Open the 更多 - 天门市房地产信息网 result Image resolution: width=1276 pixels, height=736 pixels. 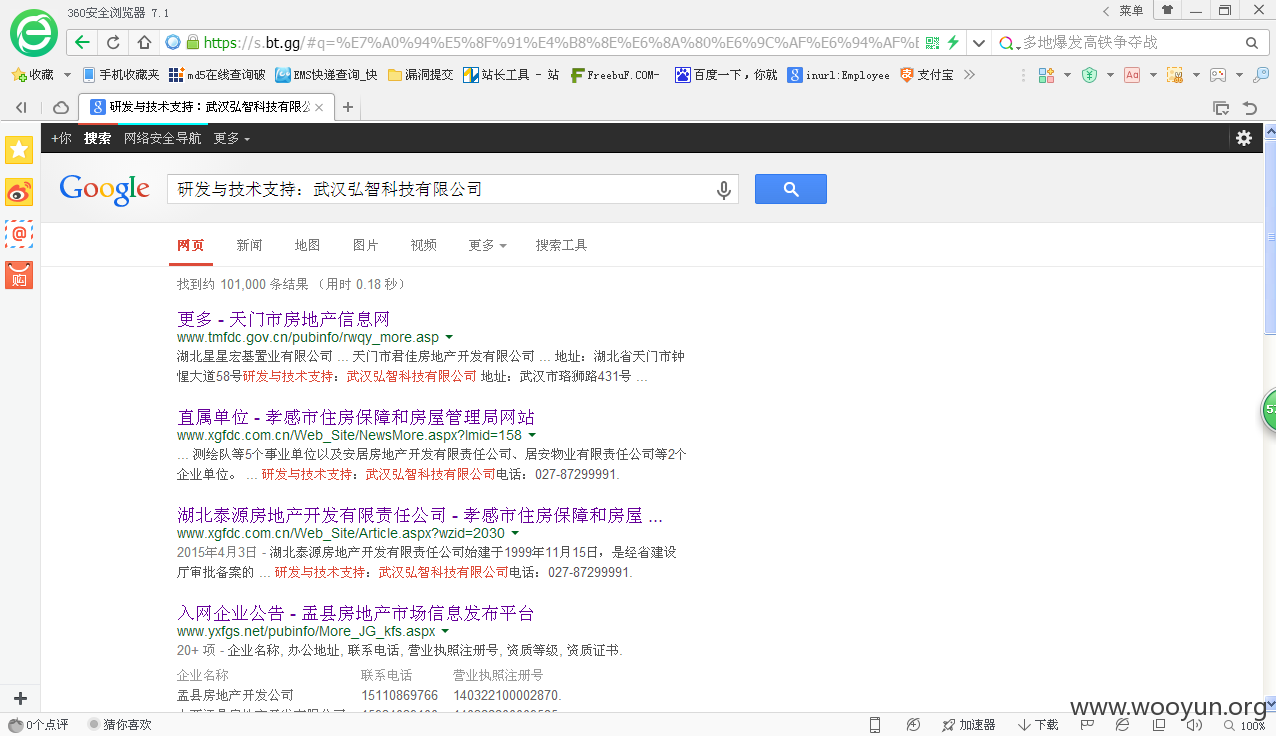(x=283, y=319)
